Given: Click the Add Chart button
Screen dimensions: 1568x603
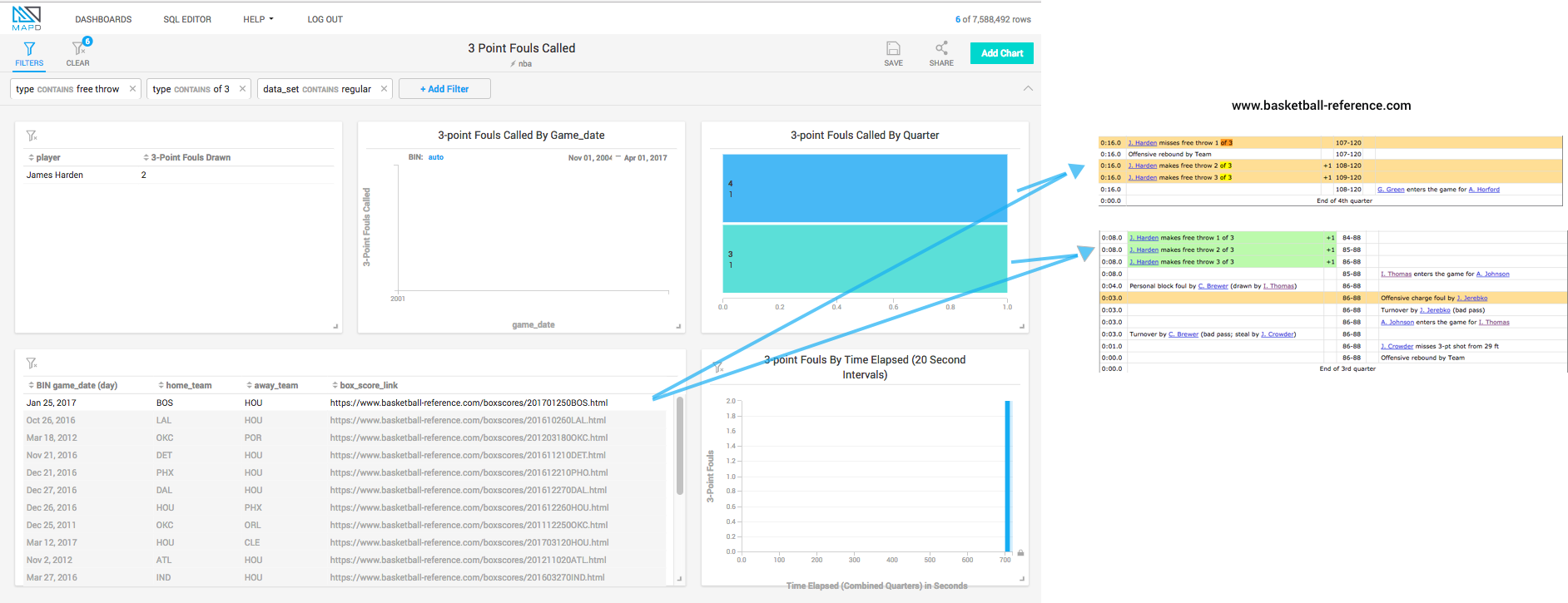Looking at the screenshot, I should coord(1002,53).
